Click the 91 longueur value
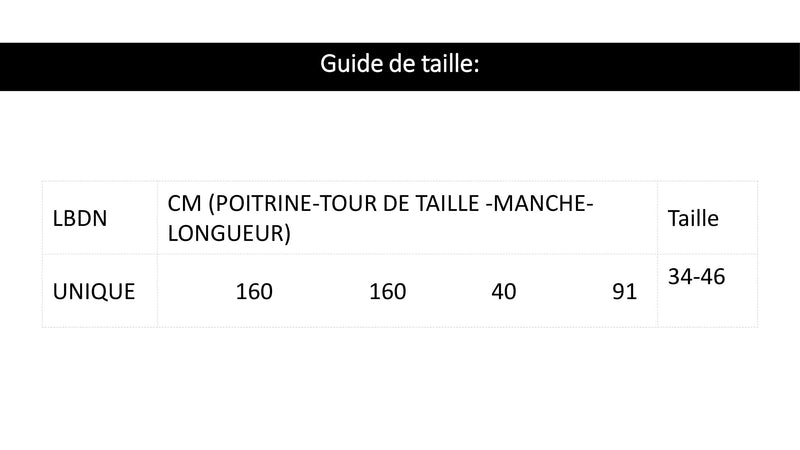The image size is (800, 450). (624, 292)
